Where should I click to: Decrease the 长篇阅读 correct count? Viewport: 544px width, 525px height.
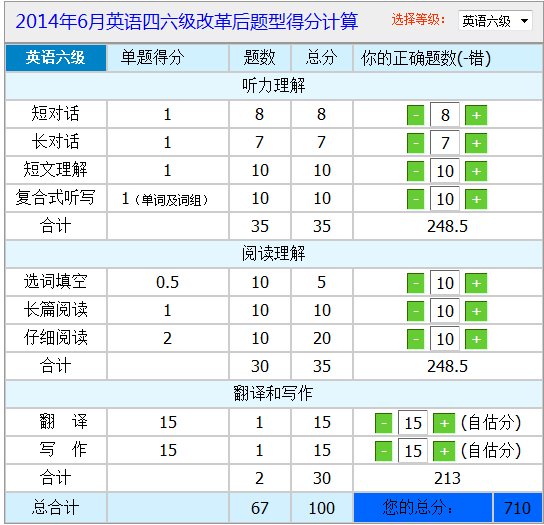tap(415, 311)
